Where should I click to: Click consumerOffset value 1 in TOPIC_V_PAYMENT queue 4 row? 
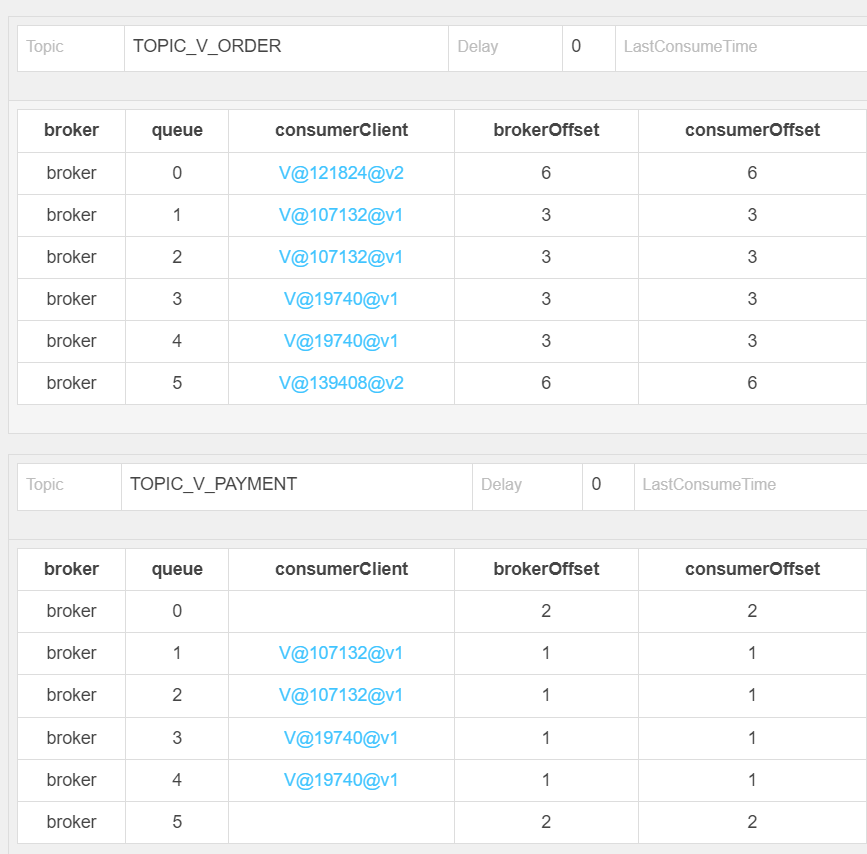click(752, 780)
